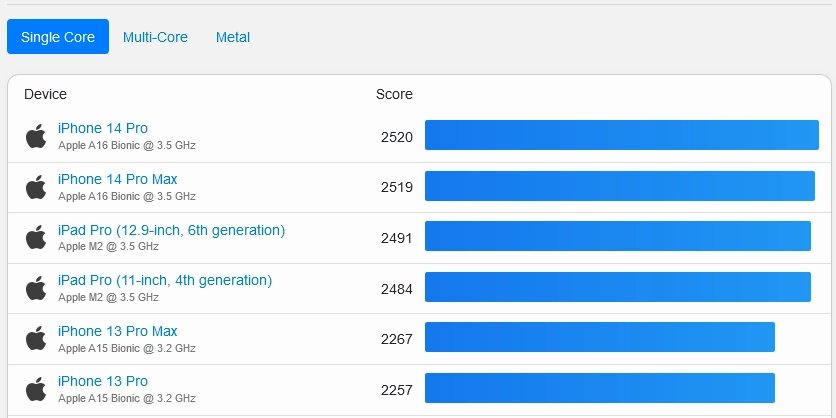
Task: Click Apple logo beside iPhone 13 Pro Max
Action: tap(36, 339)
